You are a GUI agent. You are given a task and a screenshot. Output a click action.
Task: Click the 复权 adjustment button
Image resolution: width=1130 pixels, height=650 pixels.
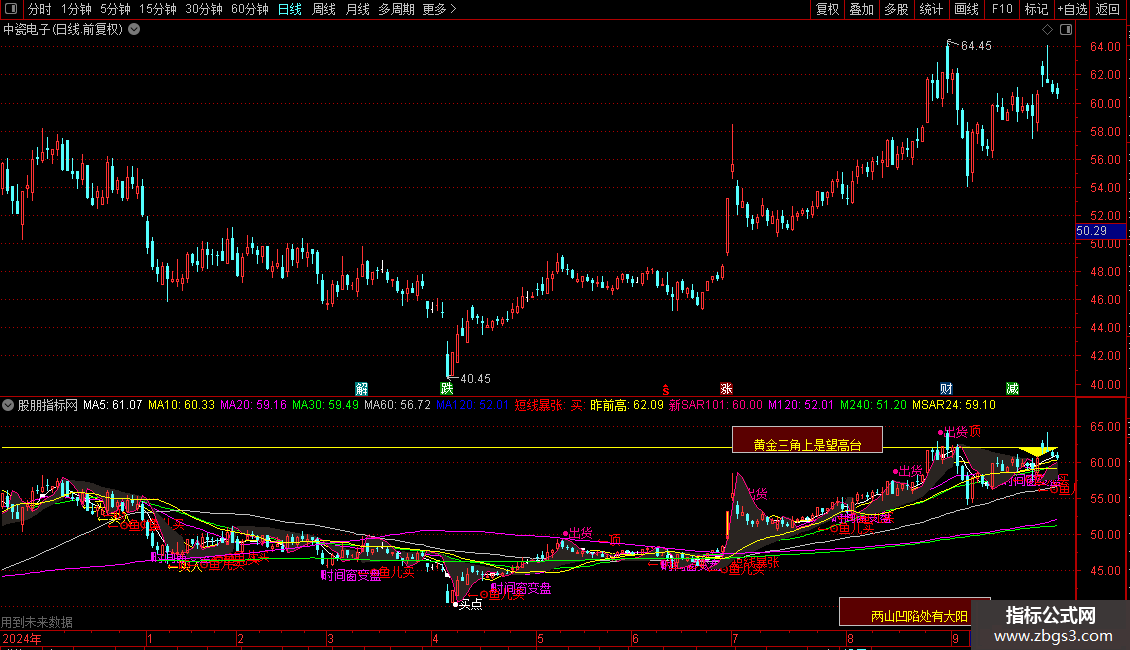(827, 9)
